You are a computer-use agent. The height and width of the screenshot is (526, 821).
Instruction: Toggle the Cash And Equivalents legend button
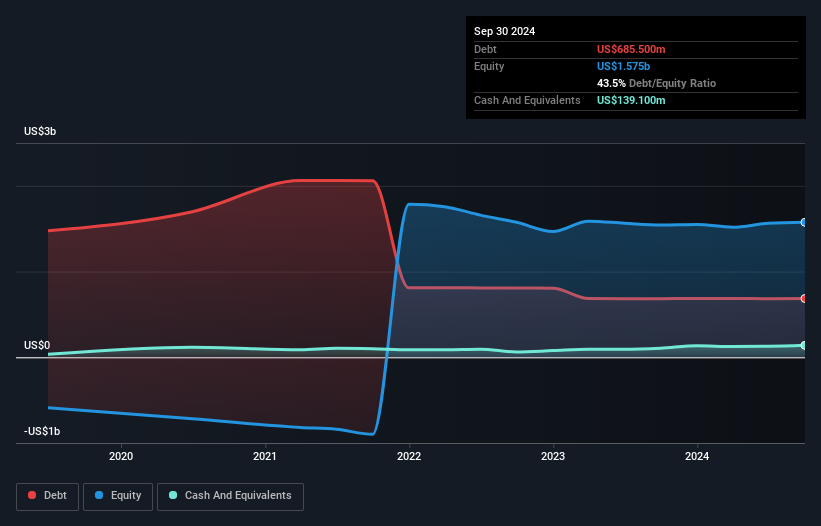coord(230,496)
